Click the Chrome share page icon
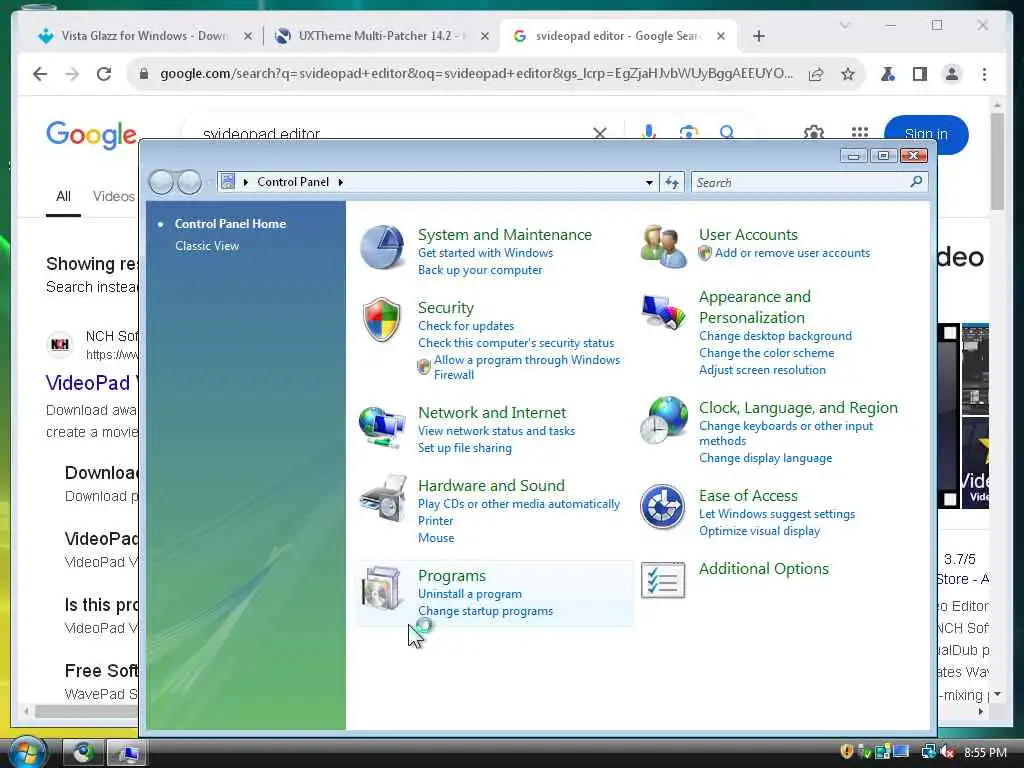The width and height of the screenshot is (1024, 768). pyautogui.click(x=816, y=74)
